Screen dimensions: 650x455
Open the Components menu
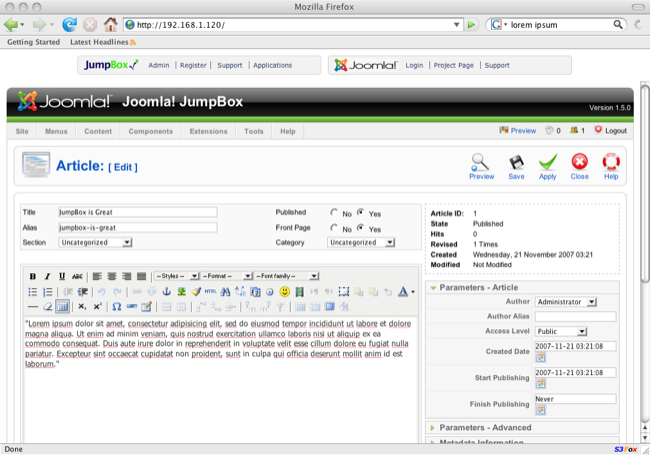pyautogui.click(x=150, y=131)
